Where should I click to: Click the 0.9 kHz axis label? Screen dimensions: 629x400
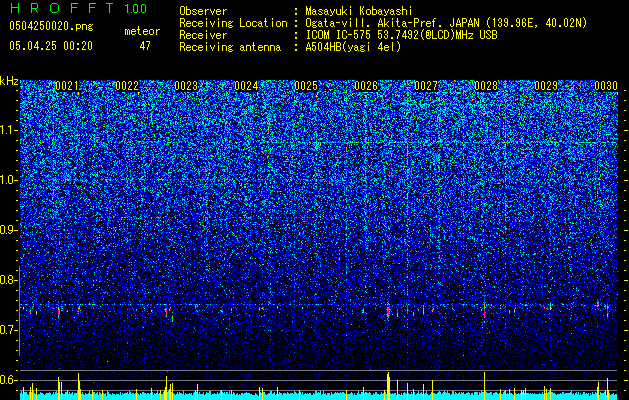[9, 230]
